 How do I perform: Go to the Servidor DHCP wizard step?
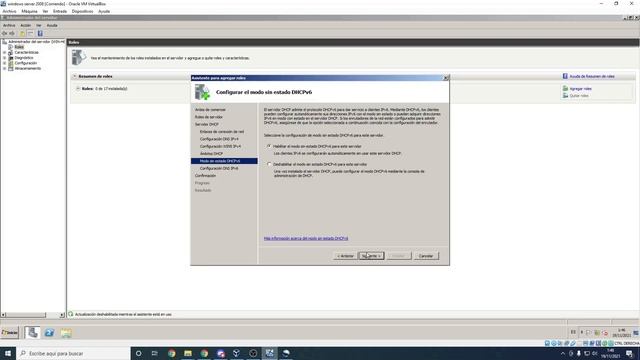tap(207, 124)
